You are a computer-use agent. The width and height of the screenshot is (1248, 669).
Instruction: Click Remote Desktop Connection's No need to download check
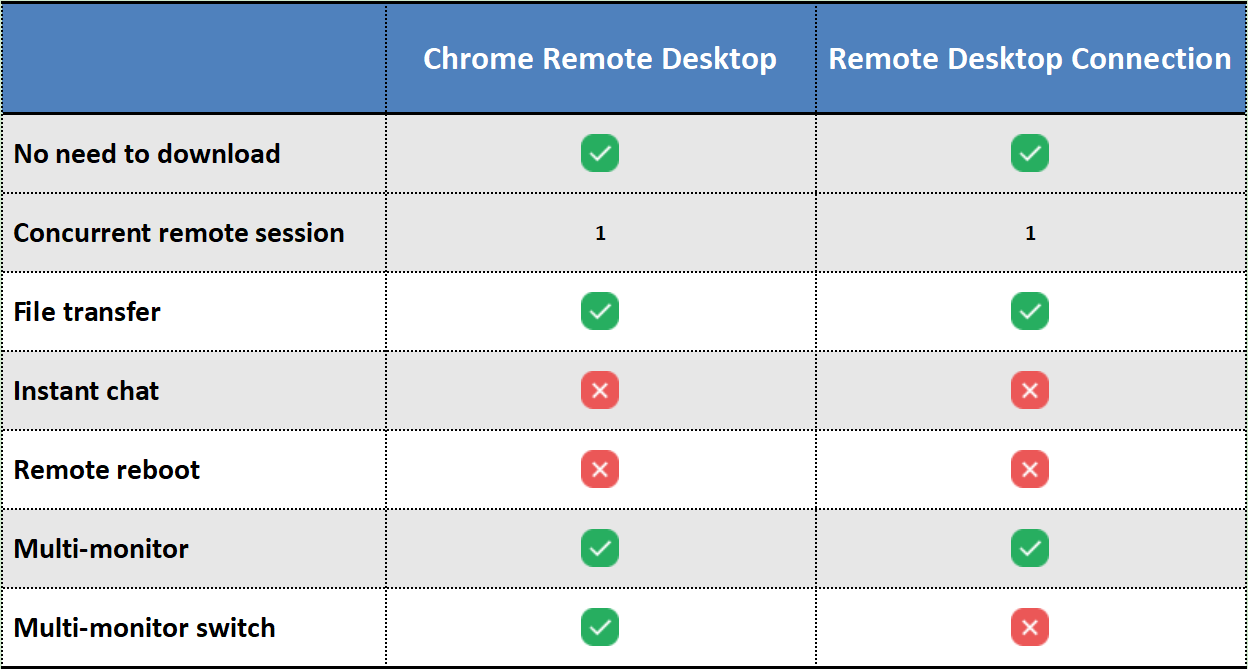(1030, 153)
